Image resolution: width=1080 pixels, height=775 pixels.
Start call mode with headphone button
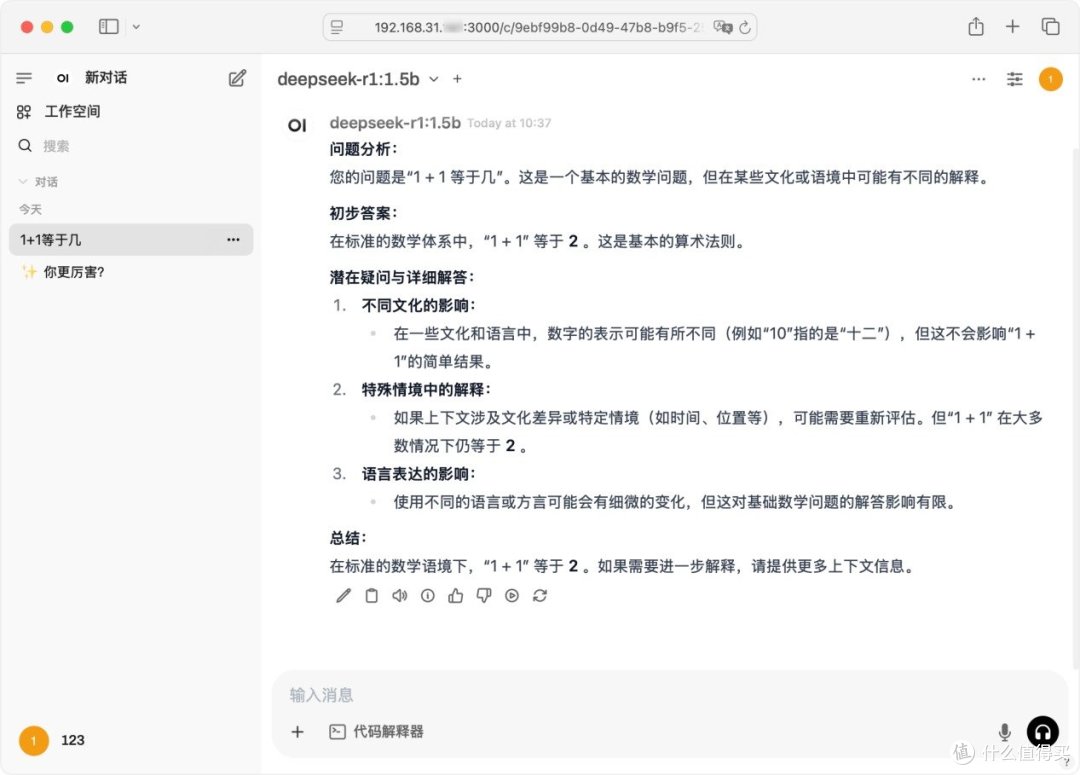point(1043,732)
